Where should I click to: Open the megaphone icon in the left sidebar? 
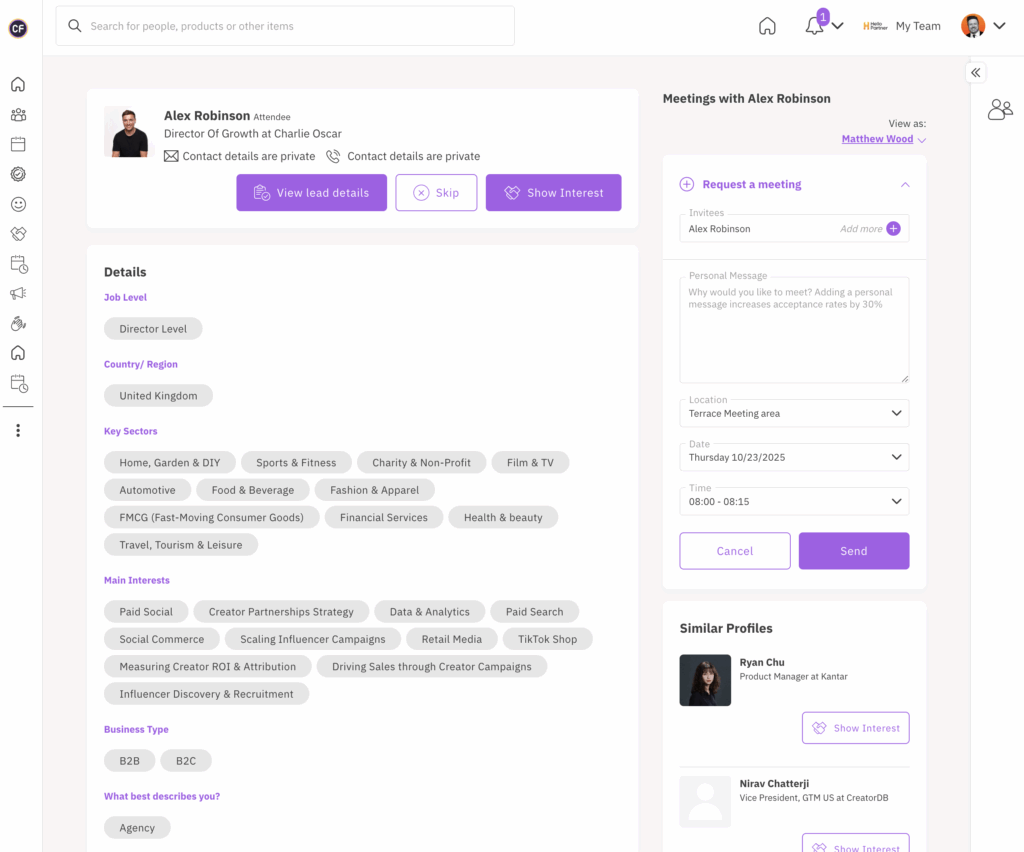[x=18, y=294]
